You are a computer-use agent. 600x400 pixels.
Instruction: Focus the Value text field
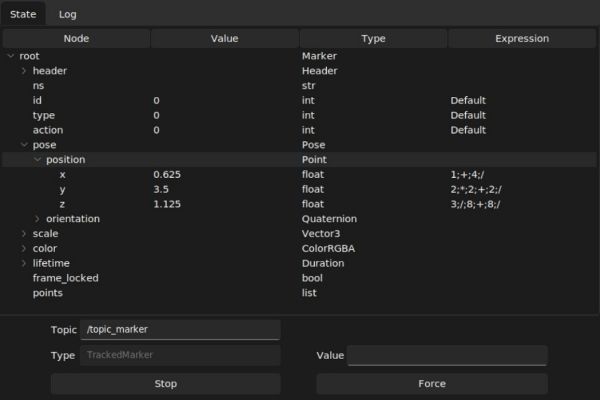[447, 356]
